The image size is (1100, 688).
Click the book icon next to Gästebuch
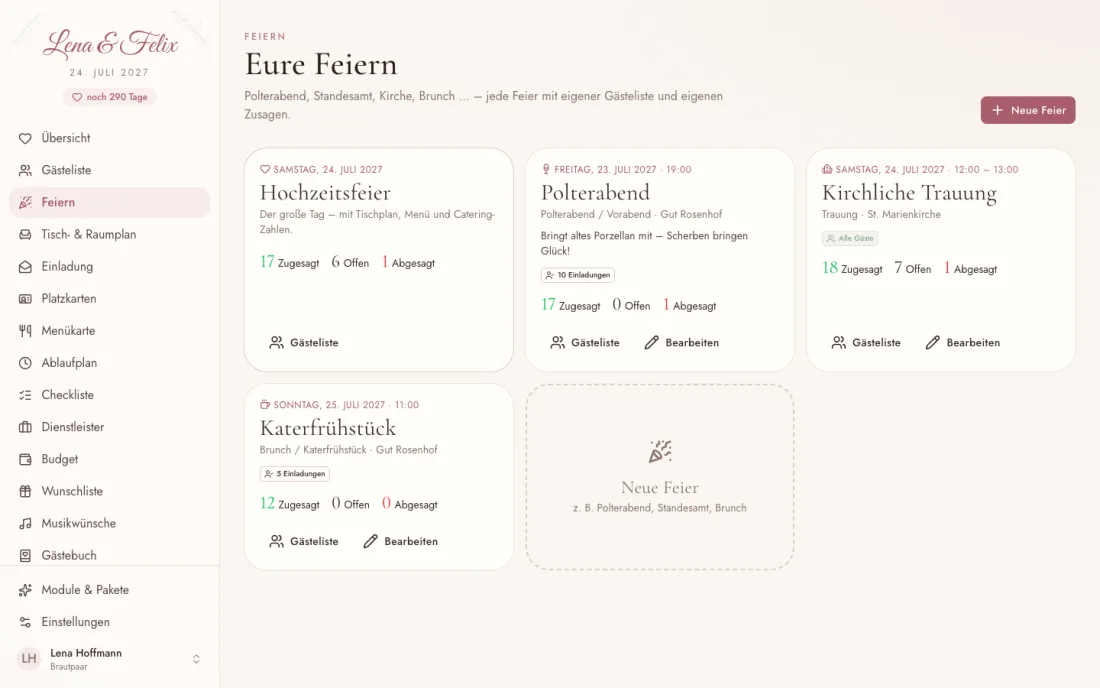pyautogui.click(x=25, y=555)
